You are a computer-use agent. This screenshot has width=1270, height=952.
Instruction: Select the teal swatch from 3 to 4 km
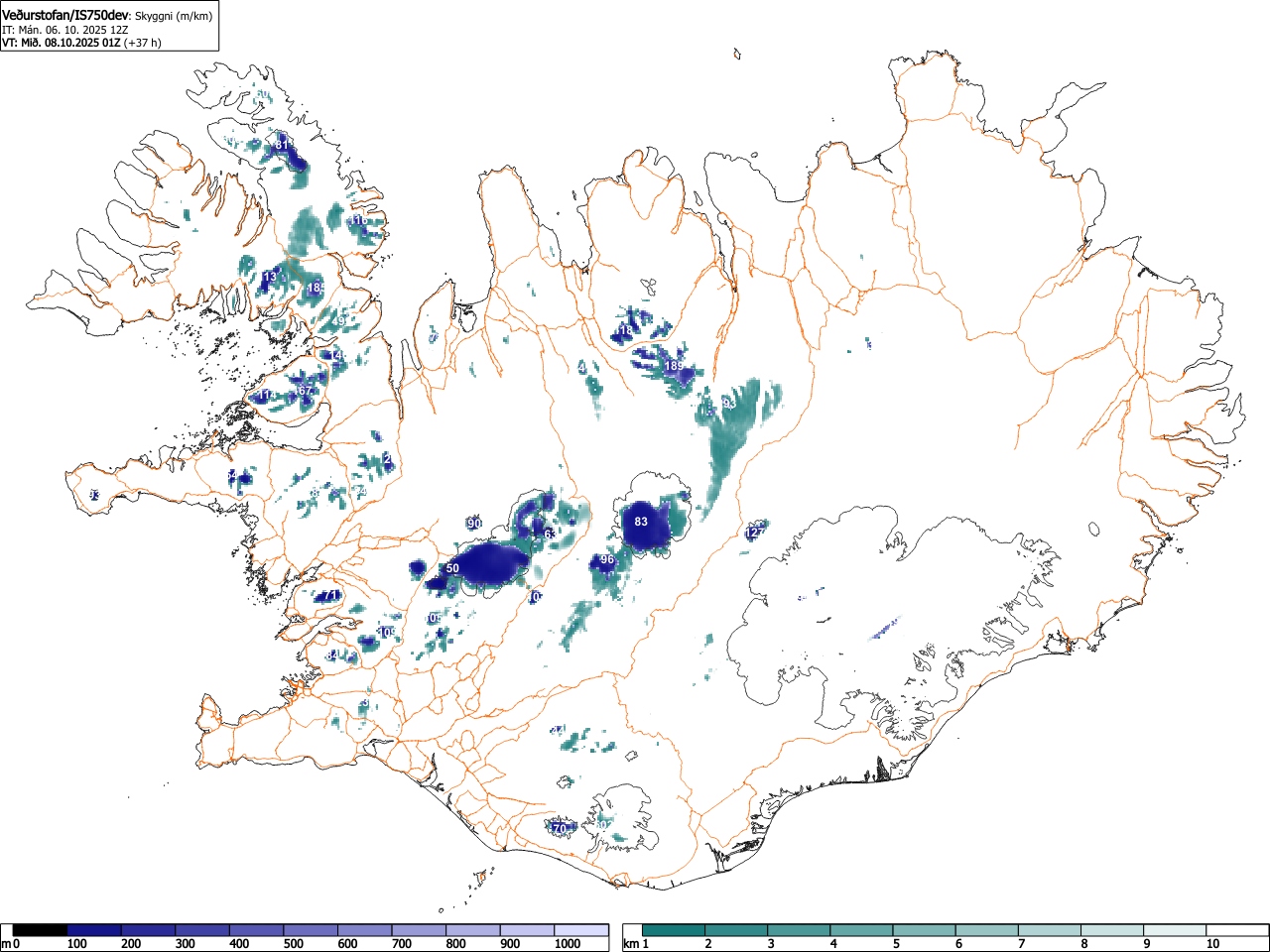800,930
